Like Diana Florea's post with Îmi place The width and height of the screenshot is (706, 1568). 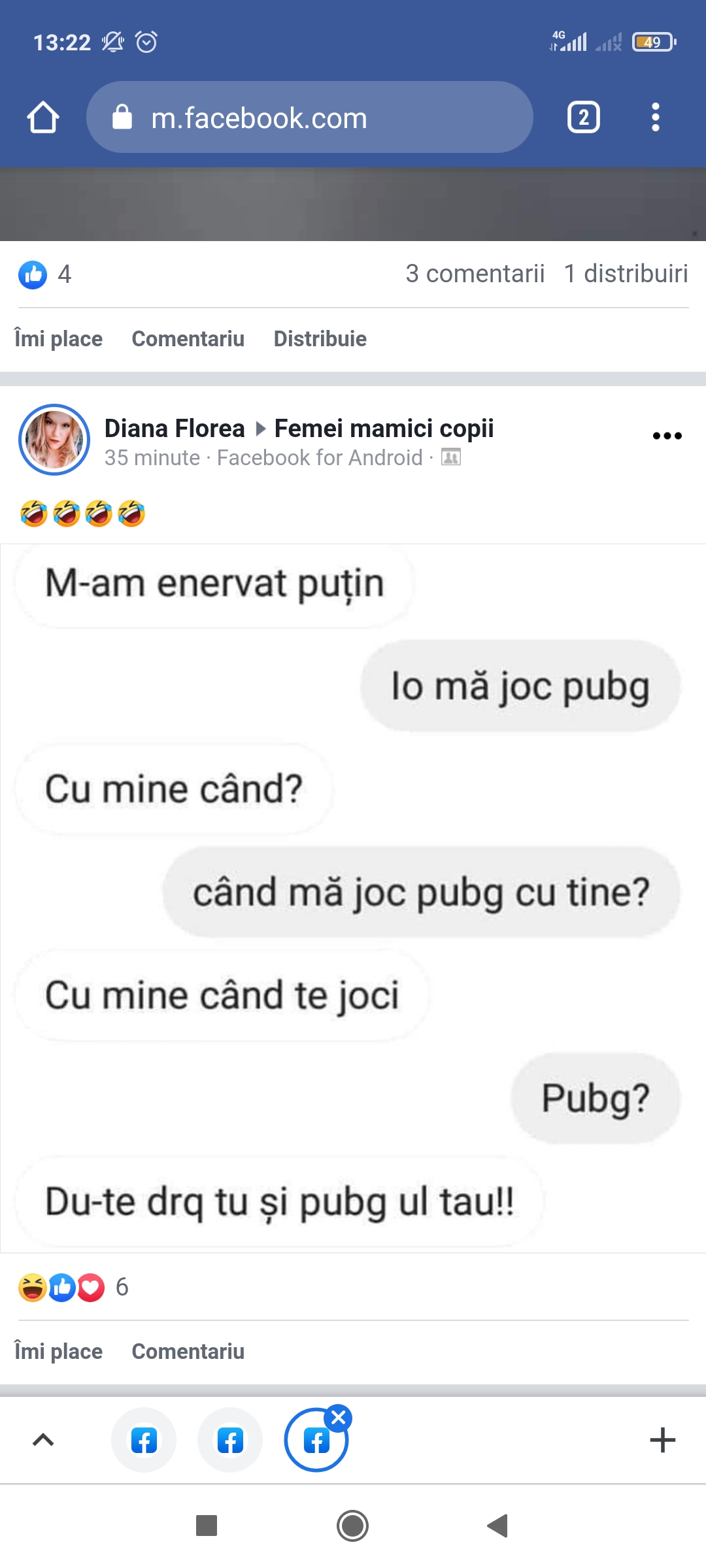coord(59,1351)
